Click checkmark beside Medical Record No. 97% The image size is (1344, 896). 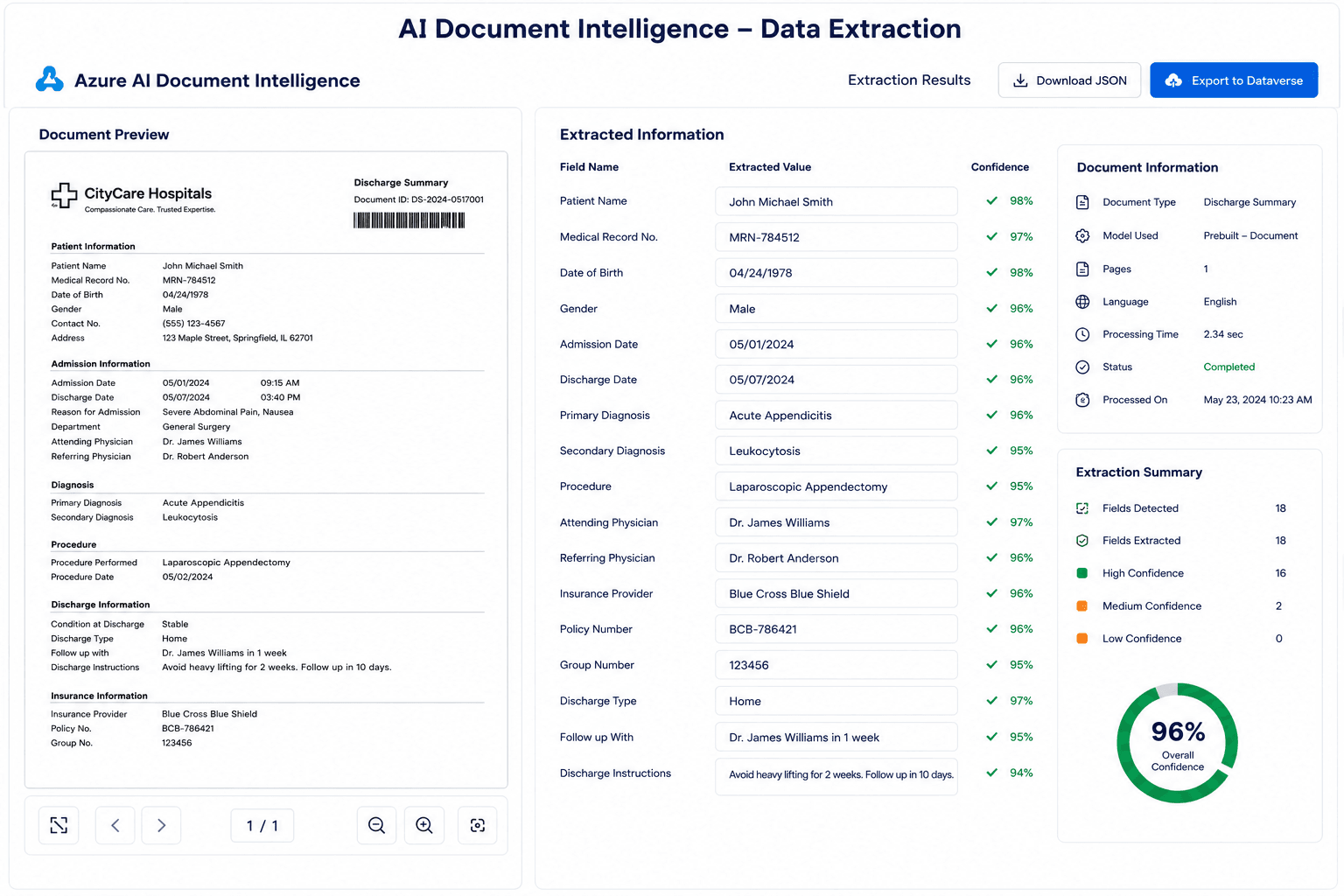click(x=991, y=237)
